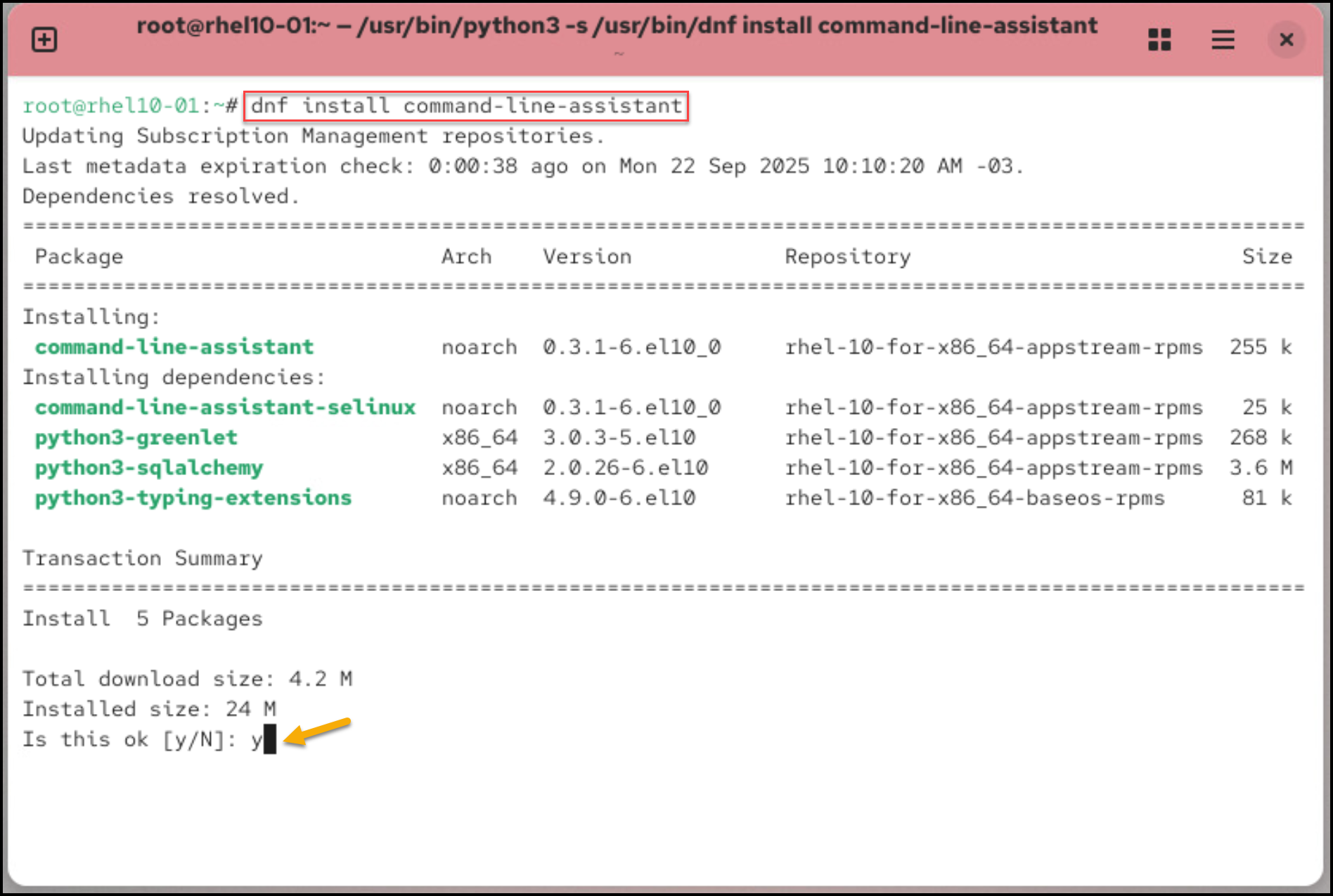Screen dimensions: 1333x896
Task: Open the hamburger main menu
Action: click(x=1223, y=40)
